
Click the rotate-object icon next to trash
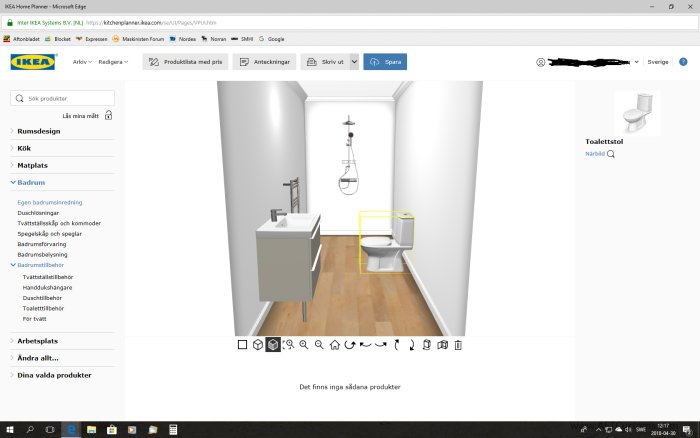pyautogui.click(x=427, y=345)
